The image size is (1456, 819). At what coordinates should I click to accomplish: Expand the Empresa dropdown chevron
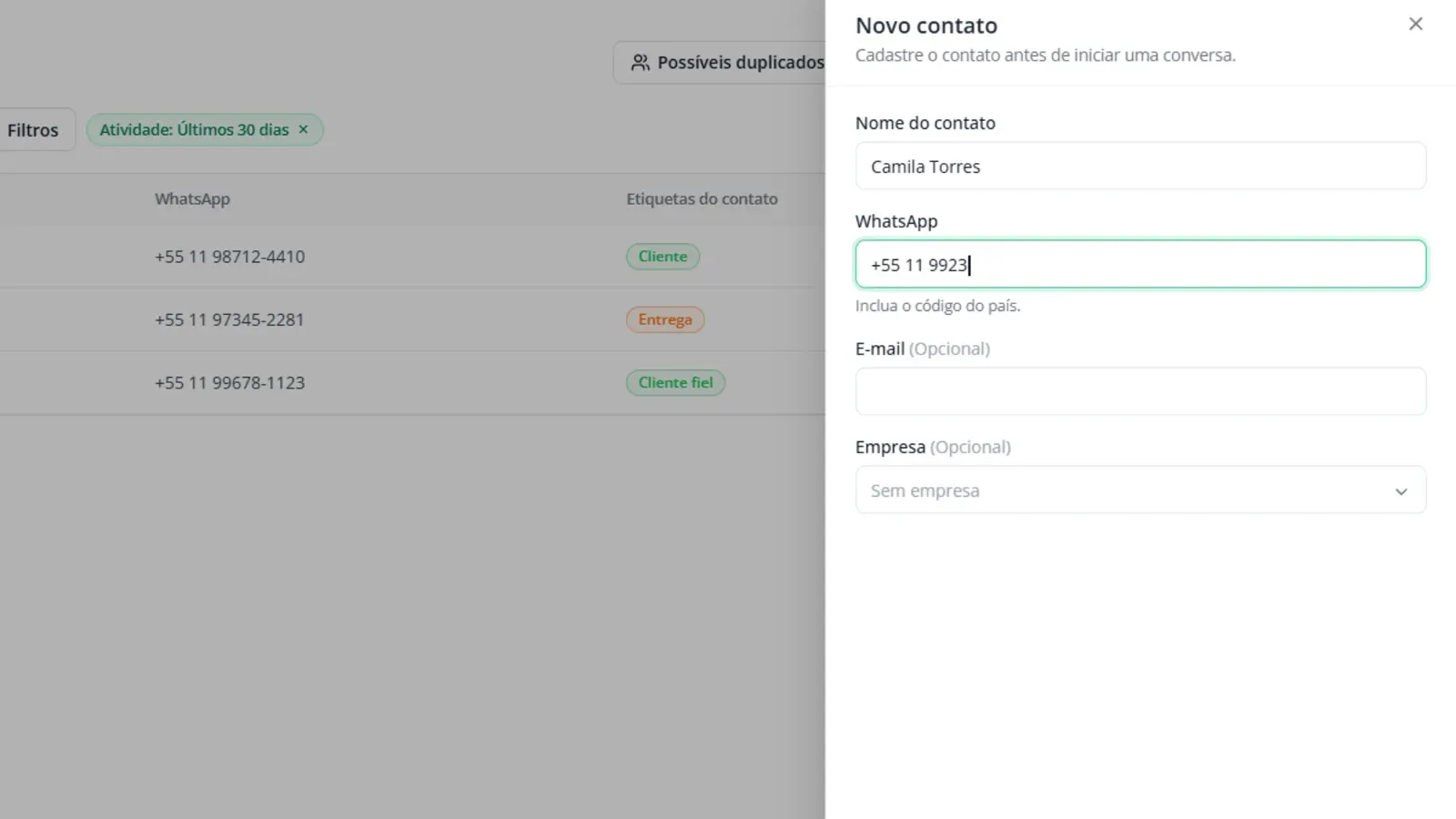pos(1400,490)
